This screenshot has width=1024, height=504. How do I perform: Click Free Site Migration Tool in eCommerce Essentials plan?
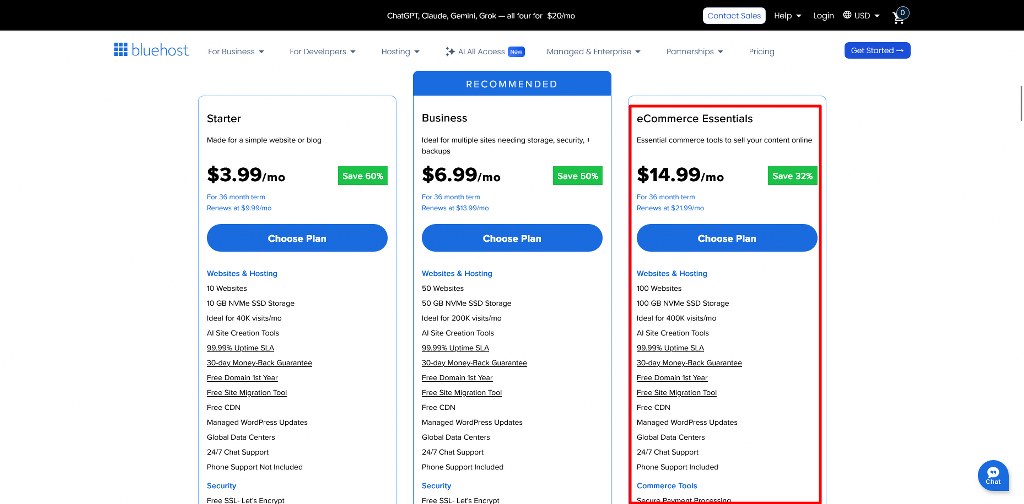point(677,393)
